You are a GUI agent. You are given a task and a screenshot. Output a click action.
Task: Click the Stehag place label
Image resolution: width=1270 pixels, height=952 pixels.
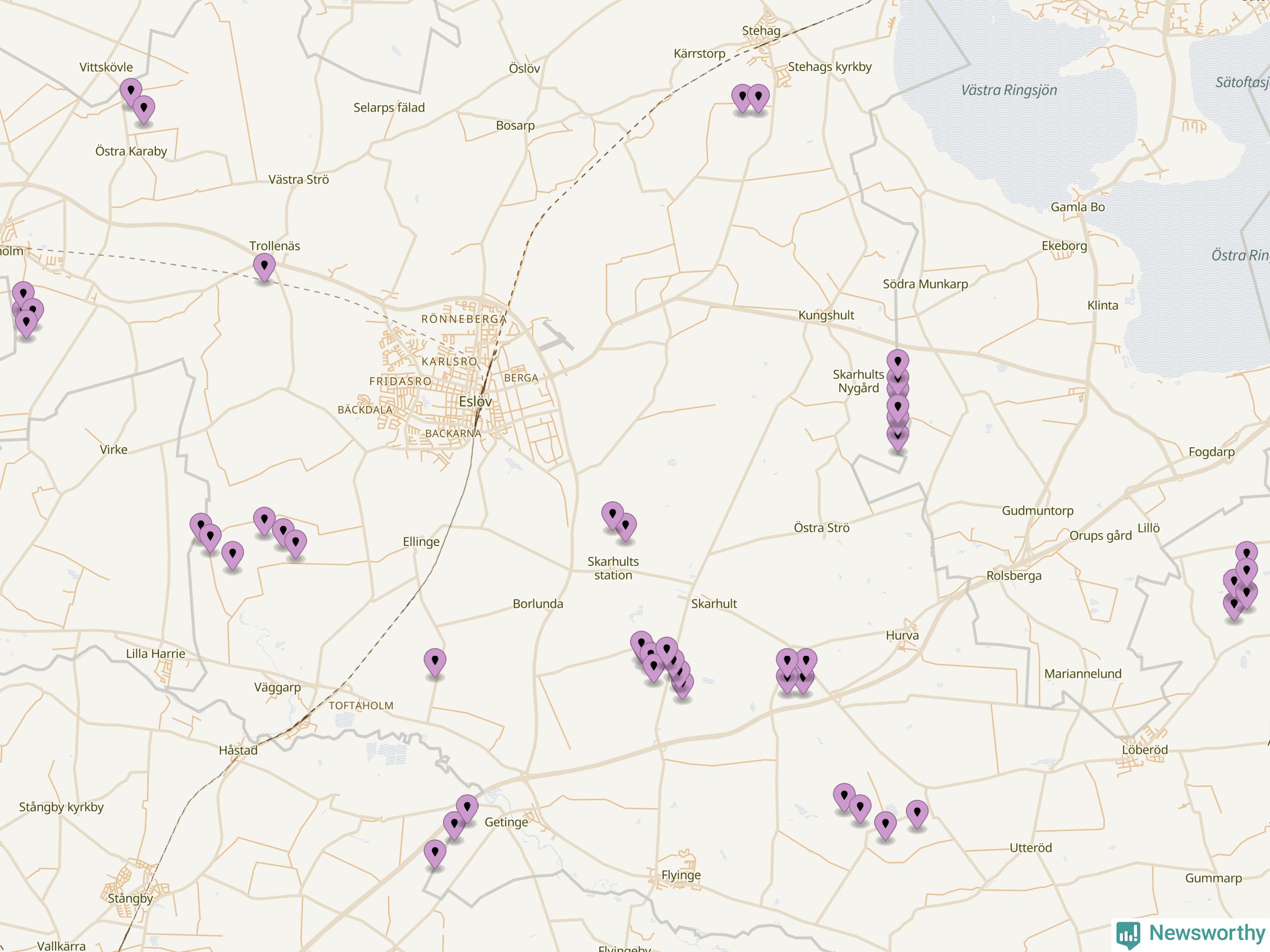[762, 31]
